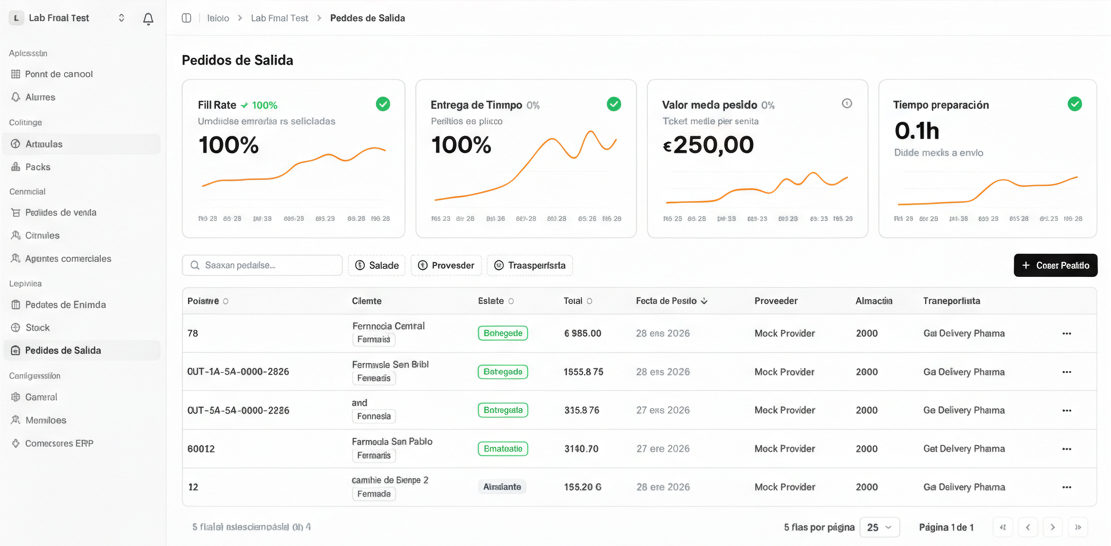This screenshot has width=1111, height=546.
Task: Click order number 78 cell
Action: (193, 334)
